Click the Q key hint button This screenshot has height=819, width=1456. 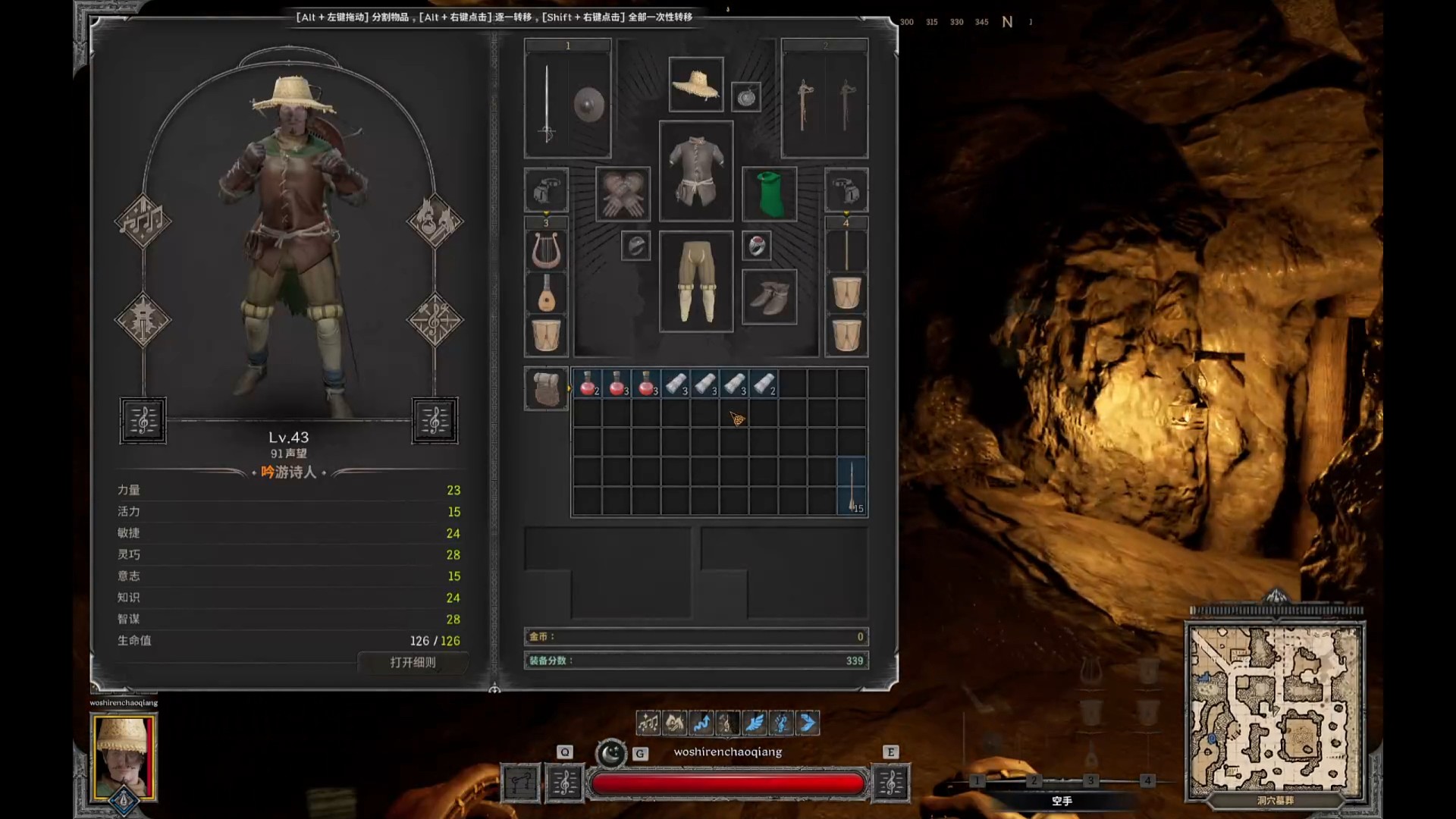pyautogui.click(x=564, y=752)
